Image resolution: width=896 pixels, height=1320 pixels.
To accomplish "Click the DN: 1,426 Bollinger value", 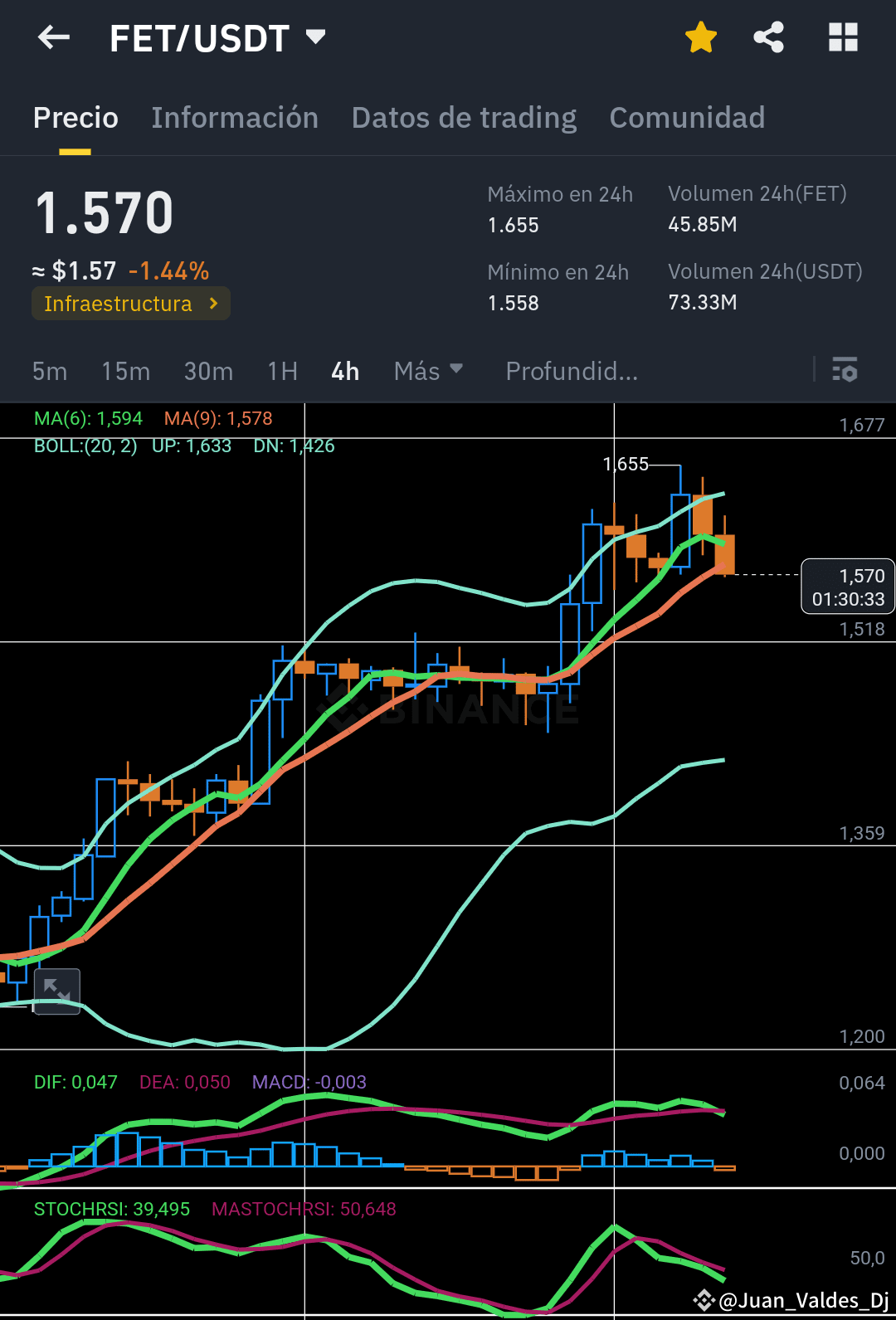I will [294, 446].
